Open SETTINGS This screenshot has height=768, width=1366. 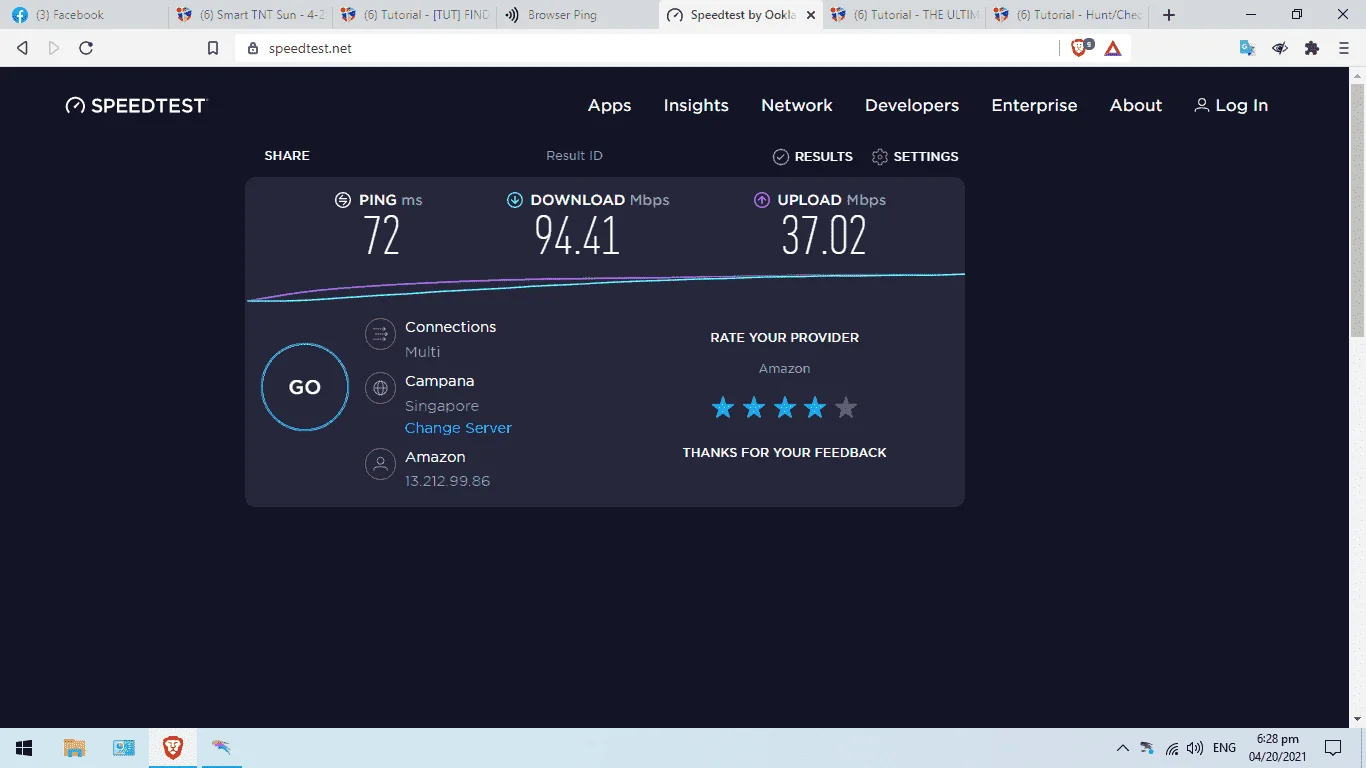point(915,157)
